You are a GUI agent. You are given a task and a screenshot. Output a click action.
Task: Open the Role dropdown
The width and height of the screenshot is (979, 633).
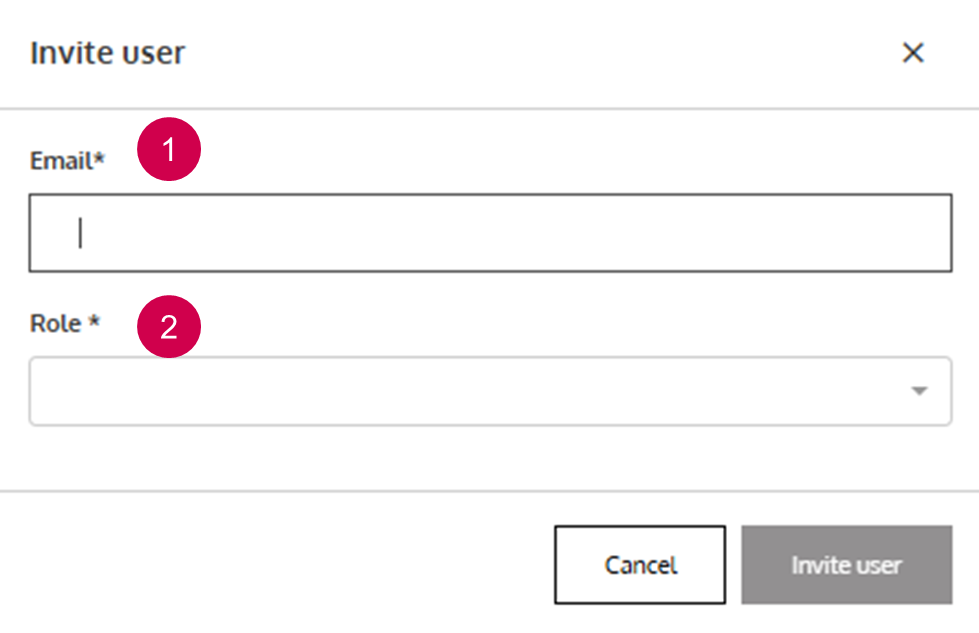click(x=490, y=391)
